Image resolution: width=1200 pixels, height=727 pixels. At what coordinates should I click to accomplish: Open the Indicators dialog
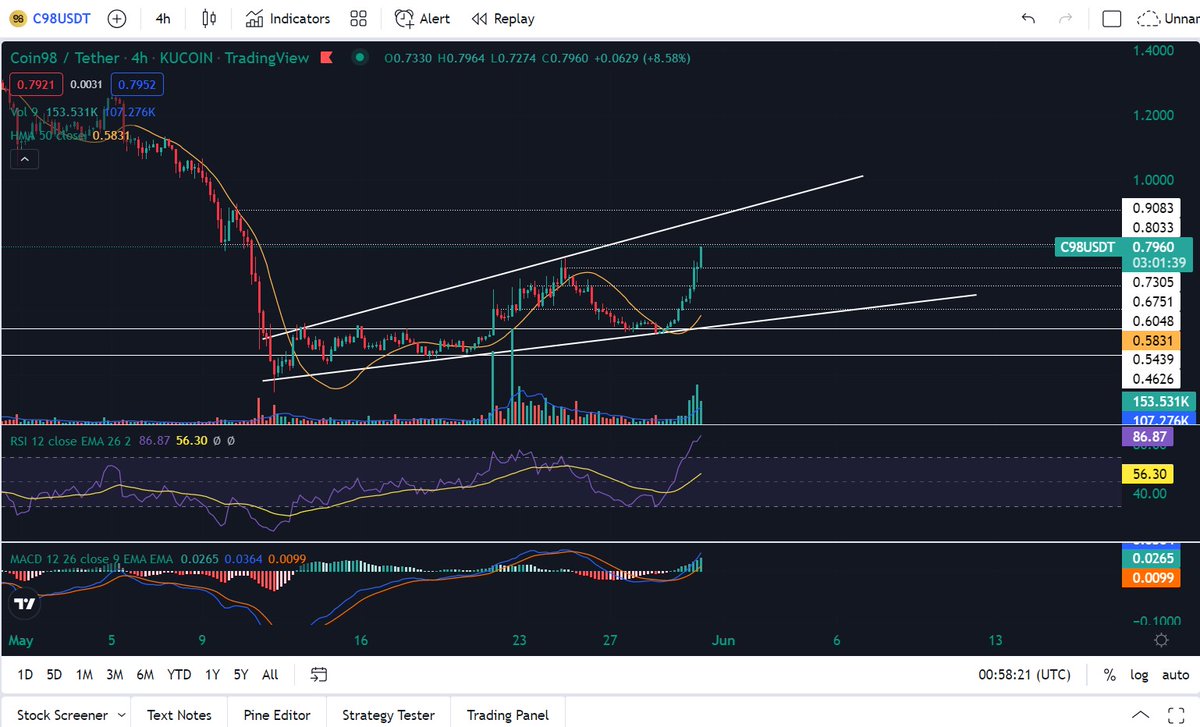[288, 18]
